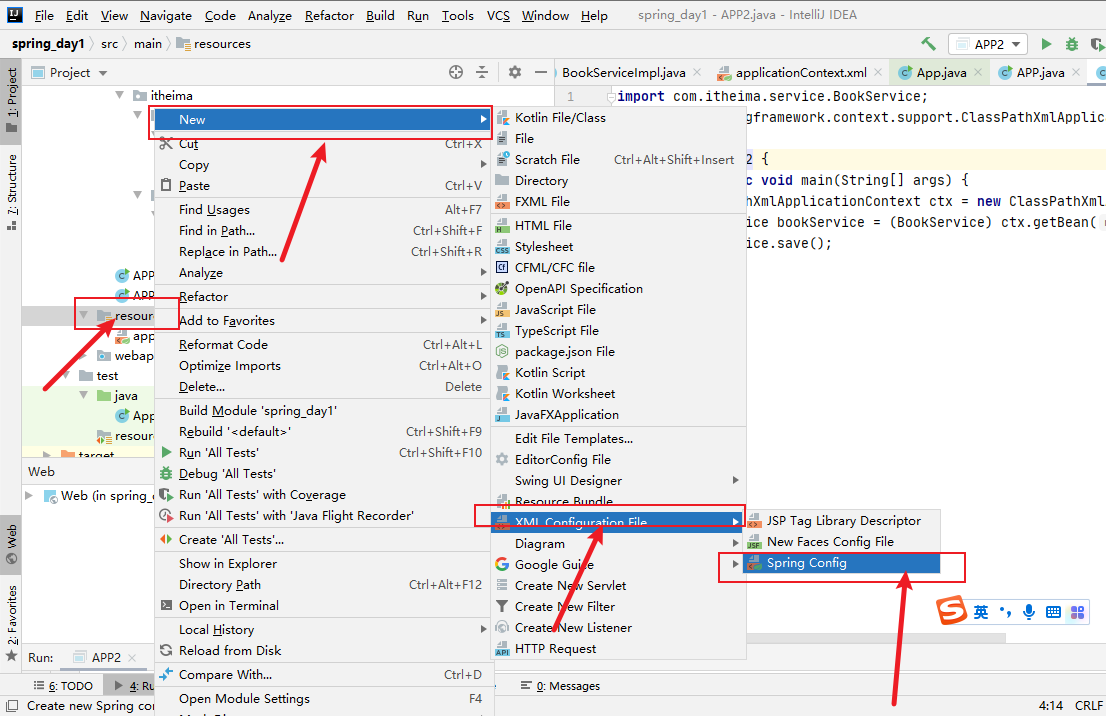Click the Sogou microphone voice input icon
The width and height of the screenshot is (1106, 716).
tap(1028, 612)
